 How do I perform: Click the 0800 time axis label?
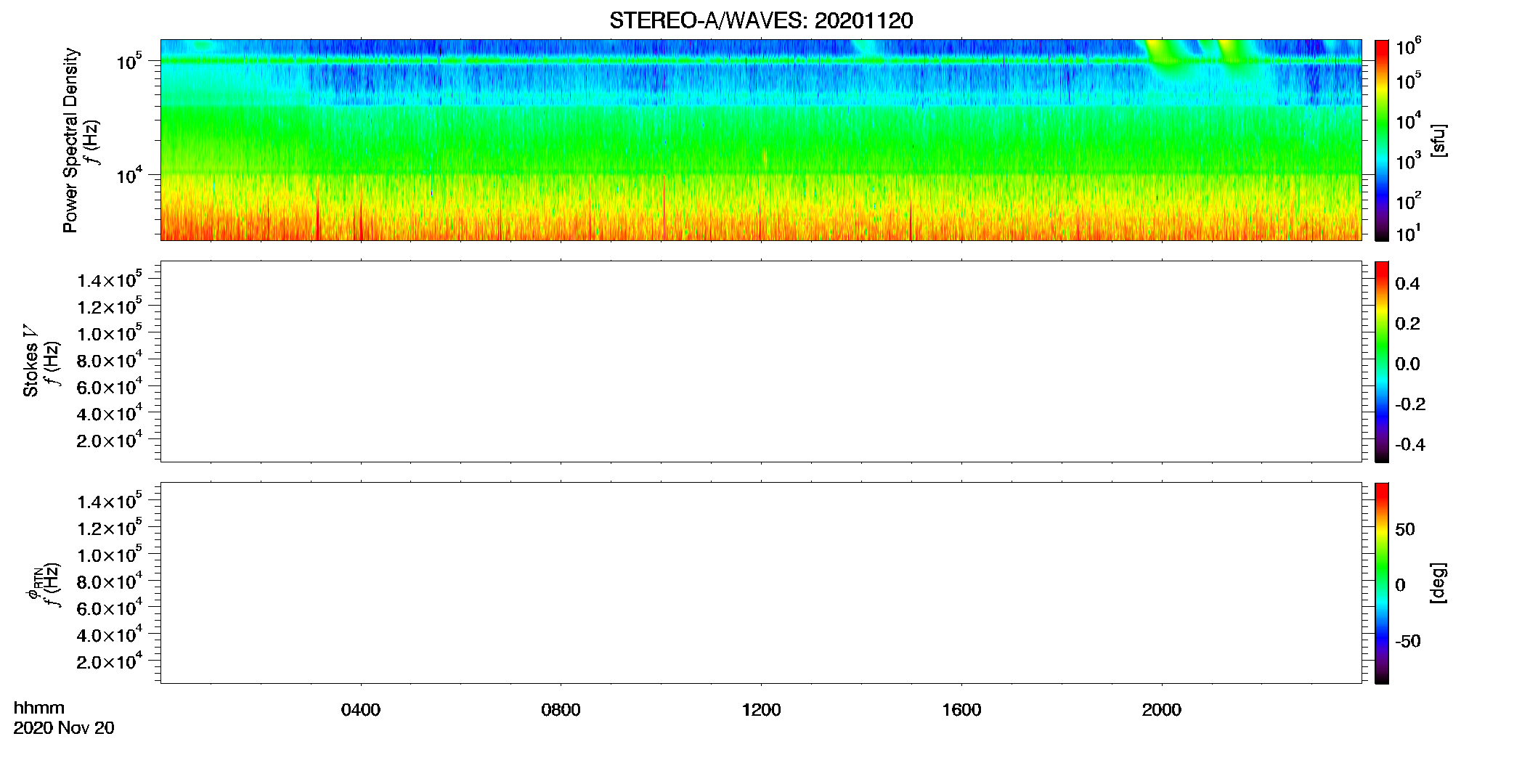pos(561,710)
